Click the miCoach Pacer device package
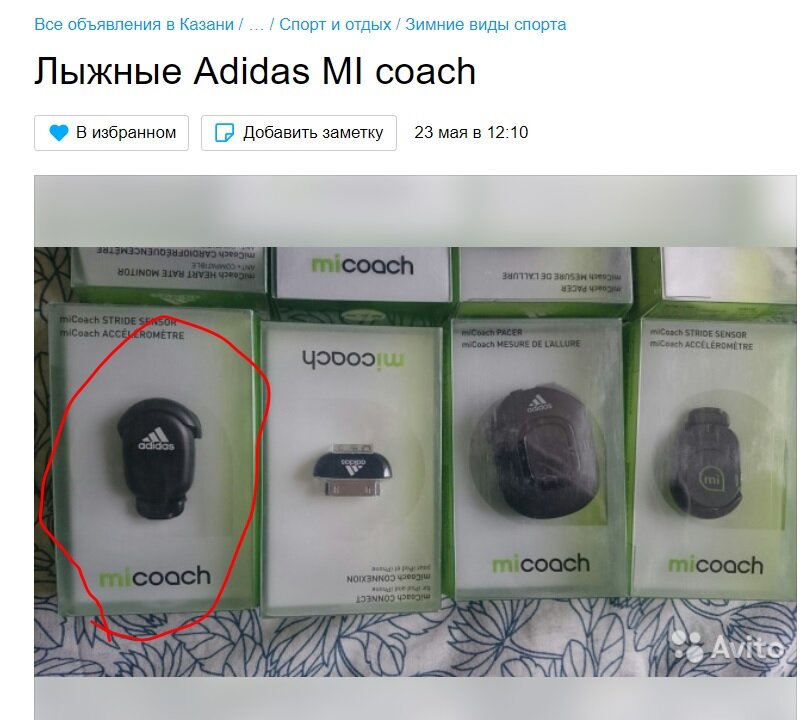 (x=539, y=458)
